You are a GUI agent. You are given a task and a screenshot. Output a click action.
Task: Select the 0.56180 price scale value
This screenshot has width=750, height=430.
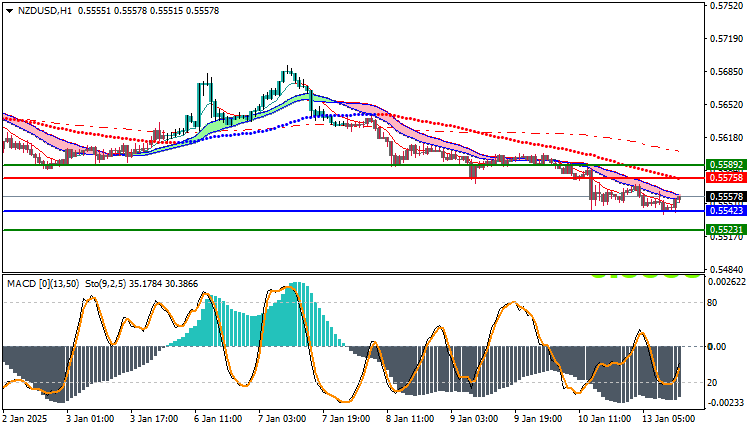click(727, 138)
